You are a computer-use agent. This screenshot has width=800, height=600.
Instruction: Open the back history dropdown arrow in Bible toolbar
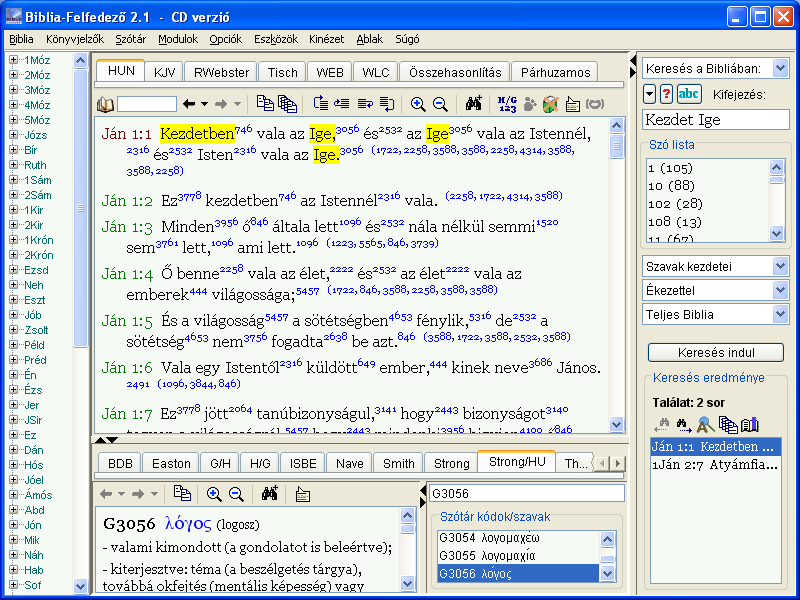pos(205,104)
